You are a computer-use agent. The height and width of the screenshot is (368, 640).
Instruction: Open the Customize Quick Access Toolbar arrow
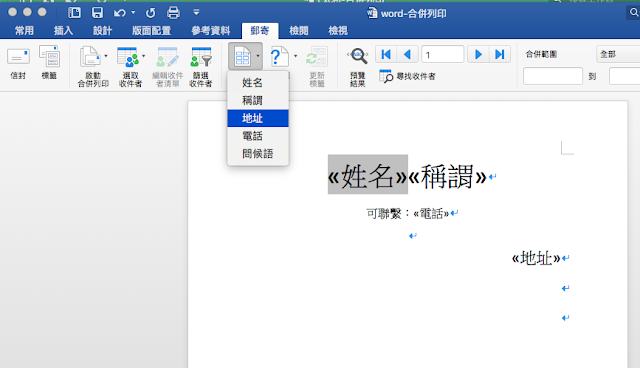(196, 13)
